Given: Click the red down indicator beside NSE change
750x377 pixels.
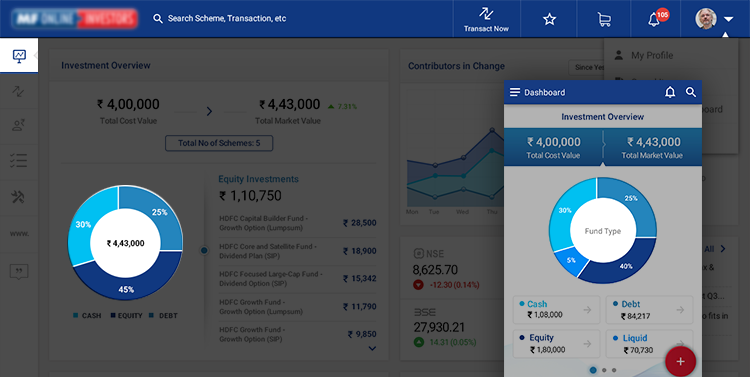Looking at the screenshot, I should (x=418, y=285).
